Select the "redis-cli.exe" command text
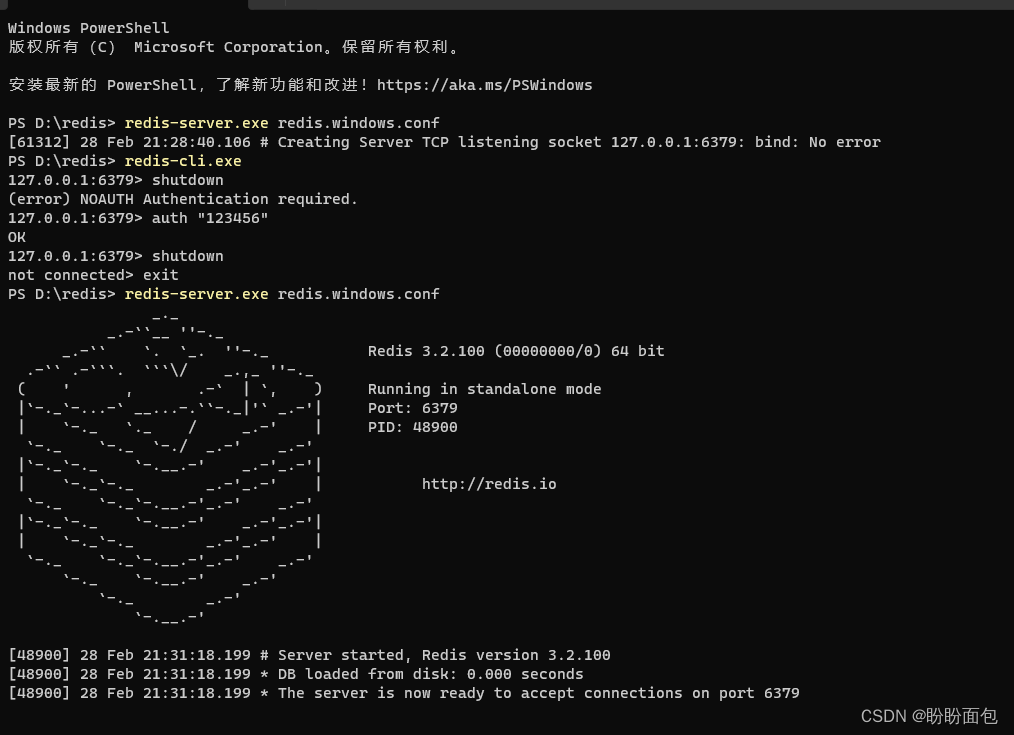The height and width of the screenshot is (735, 1014). [183, 161]
